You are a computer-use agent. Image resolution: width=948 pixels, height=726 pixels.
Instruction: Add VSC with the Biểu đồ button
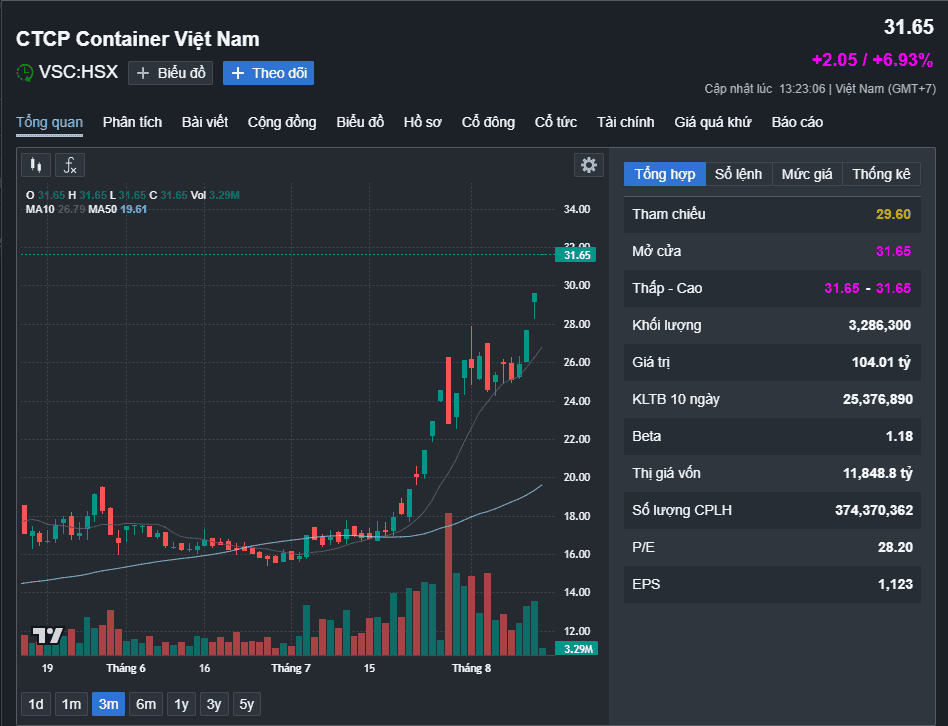tap(170, 73)
